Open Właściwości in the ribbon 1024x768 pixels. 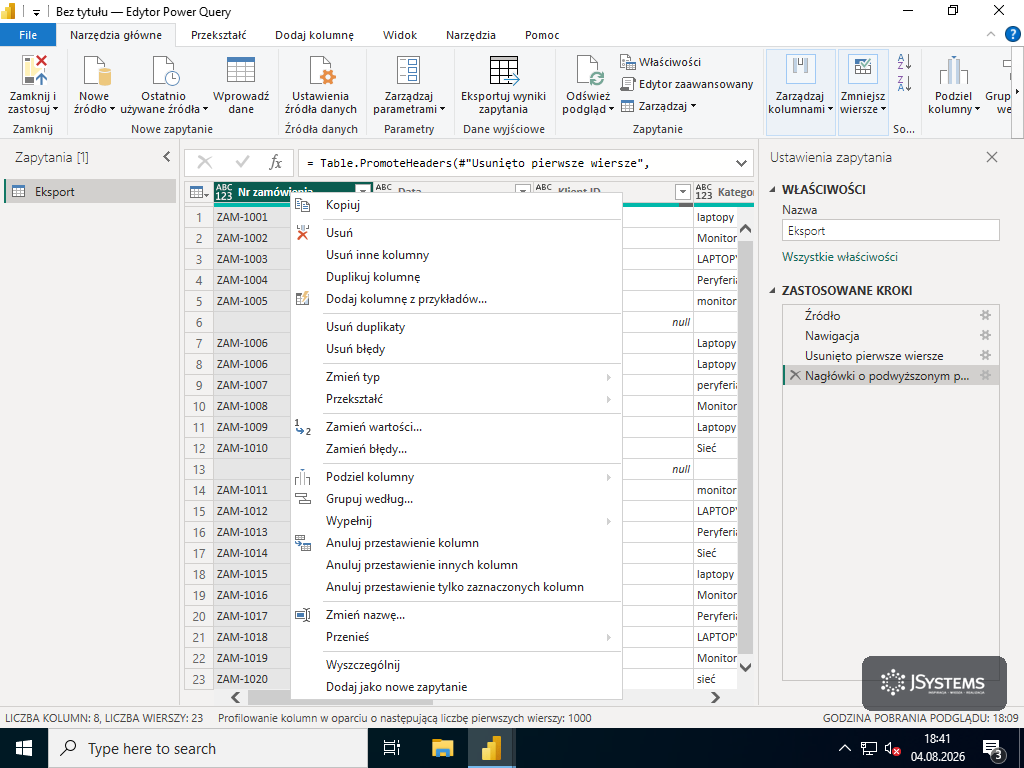[x=661, y=62]
